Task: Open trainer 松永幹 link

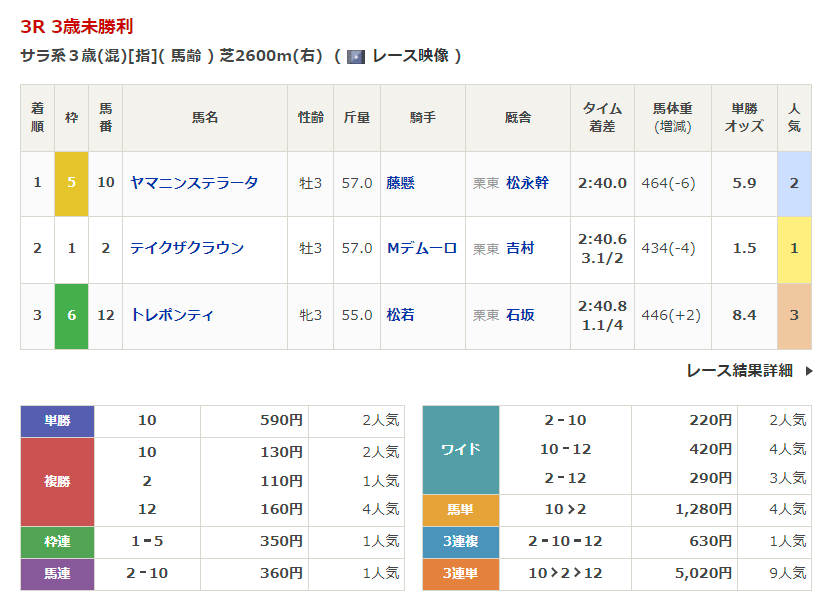Action: (527, 183)
